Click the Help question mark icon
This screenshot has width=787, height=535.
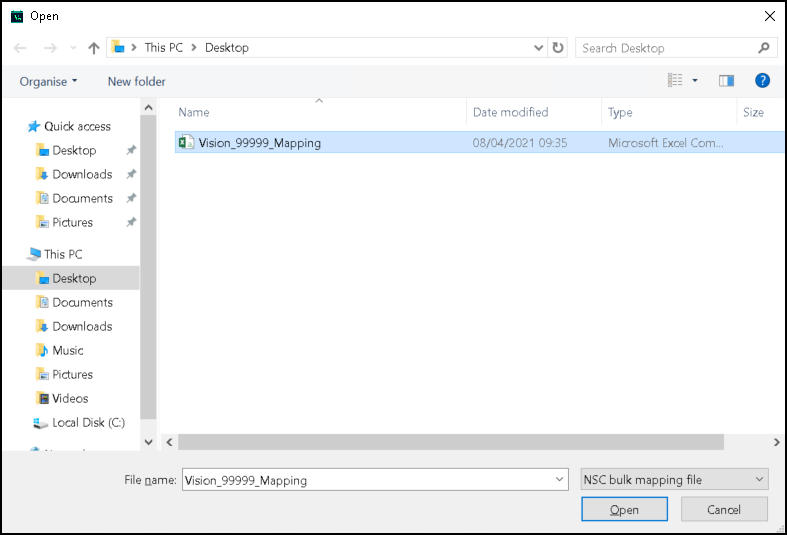762,81
